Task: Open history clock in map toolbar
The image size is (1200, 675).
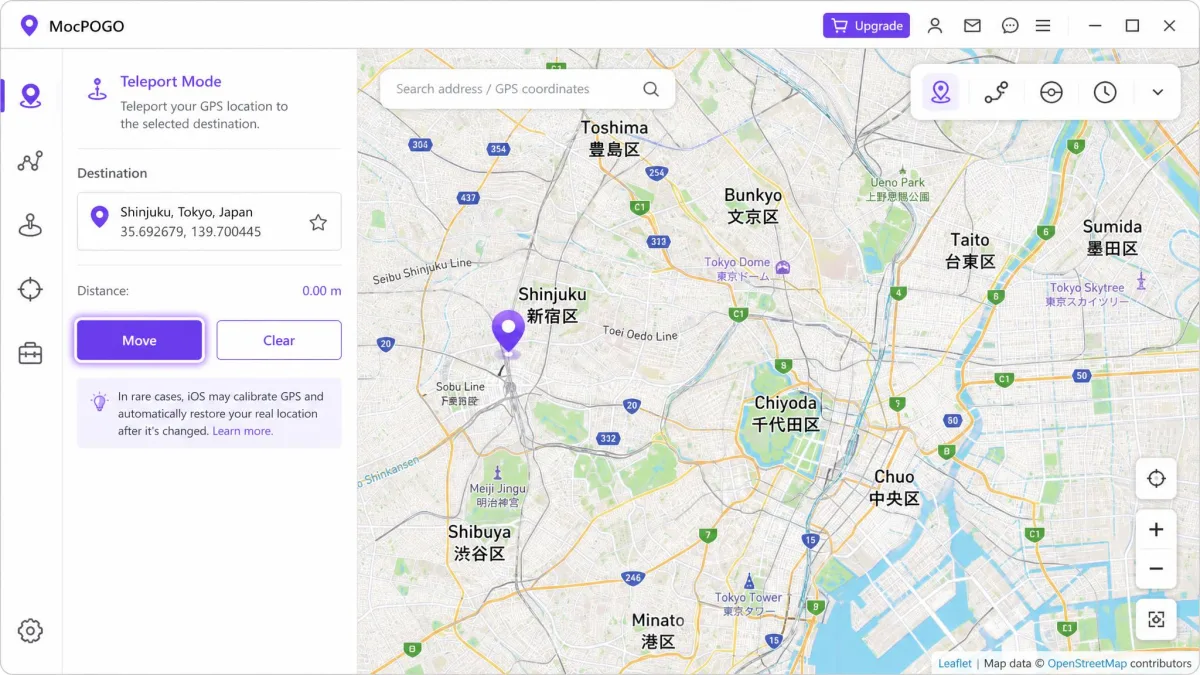Action: [1105, 92]
